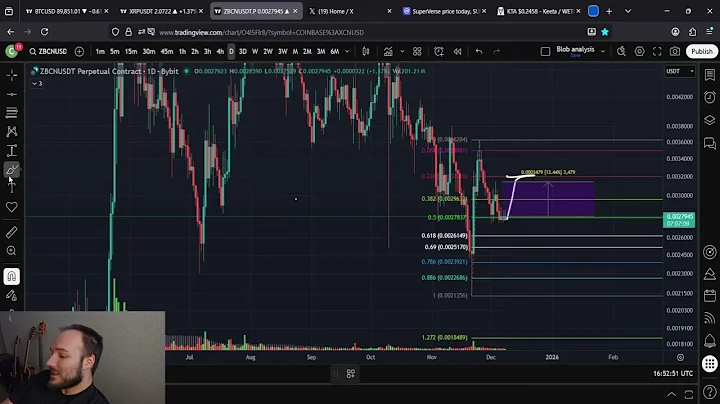Select the brush drawing tool
Screen dimensions: 720x404
12,169
